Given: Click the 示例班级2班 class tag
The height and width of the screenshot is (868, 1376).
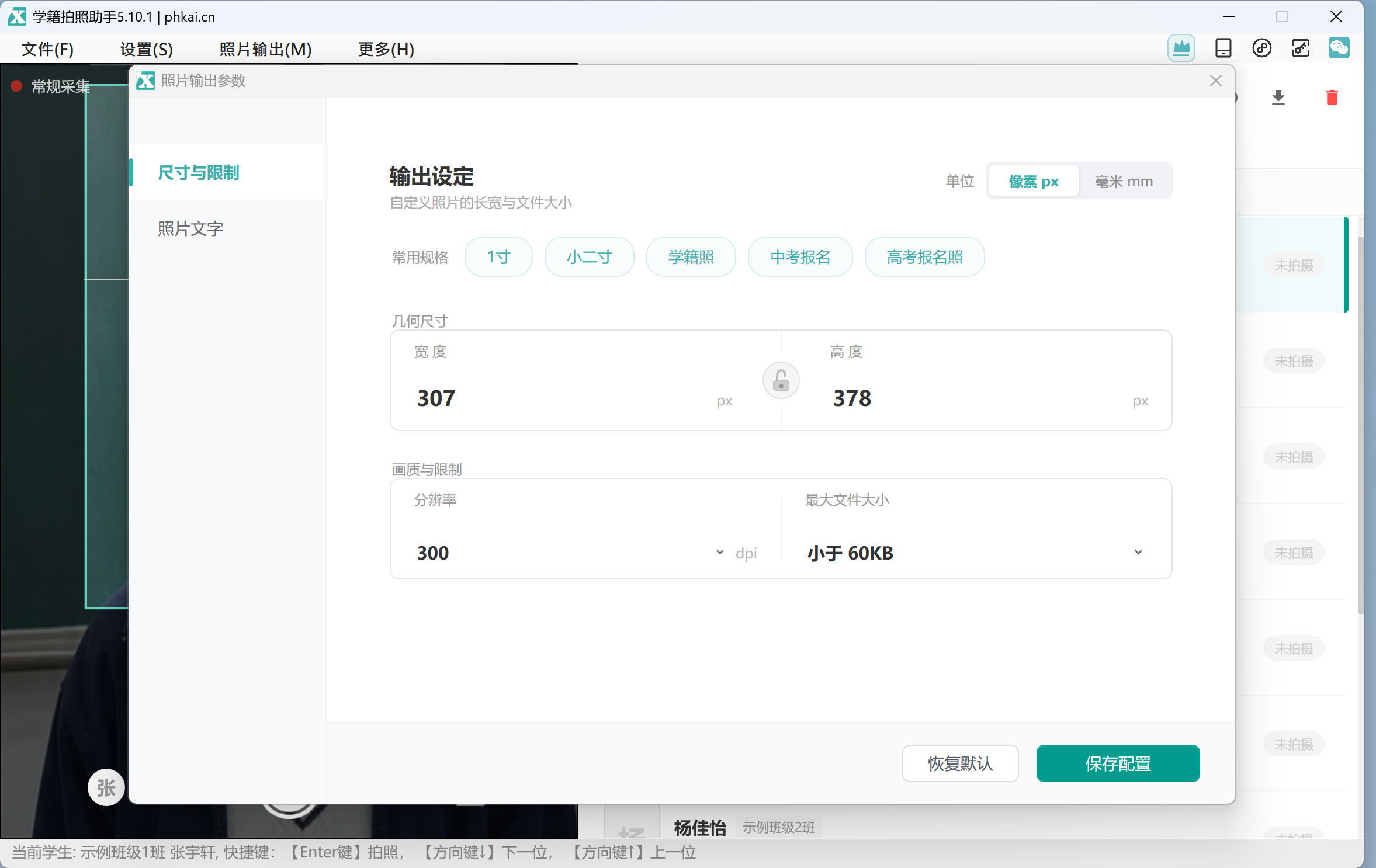Looking at the screenshot, I should click(x=779, y=827).
